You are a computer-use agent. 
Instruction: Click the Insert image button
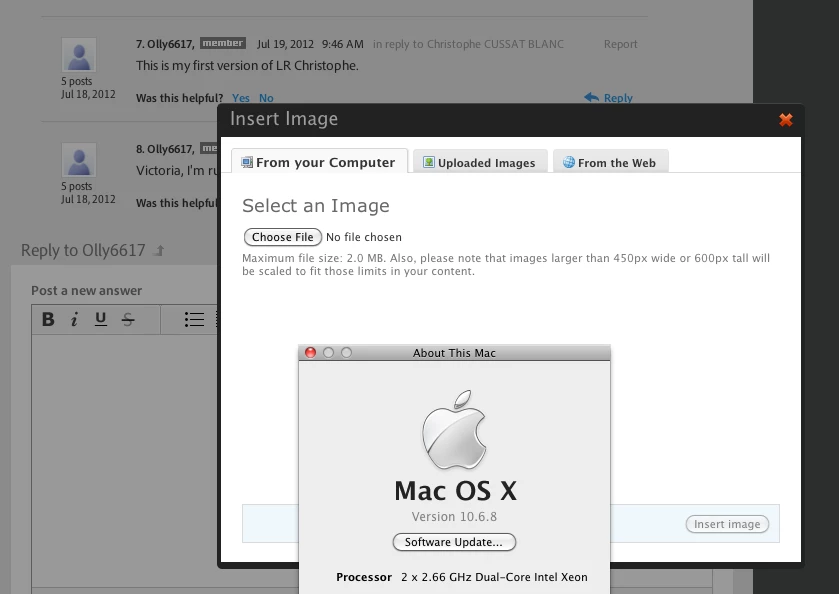[x=727, y=524]
